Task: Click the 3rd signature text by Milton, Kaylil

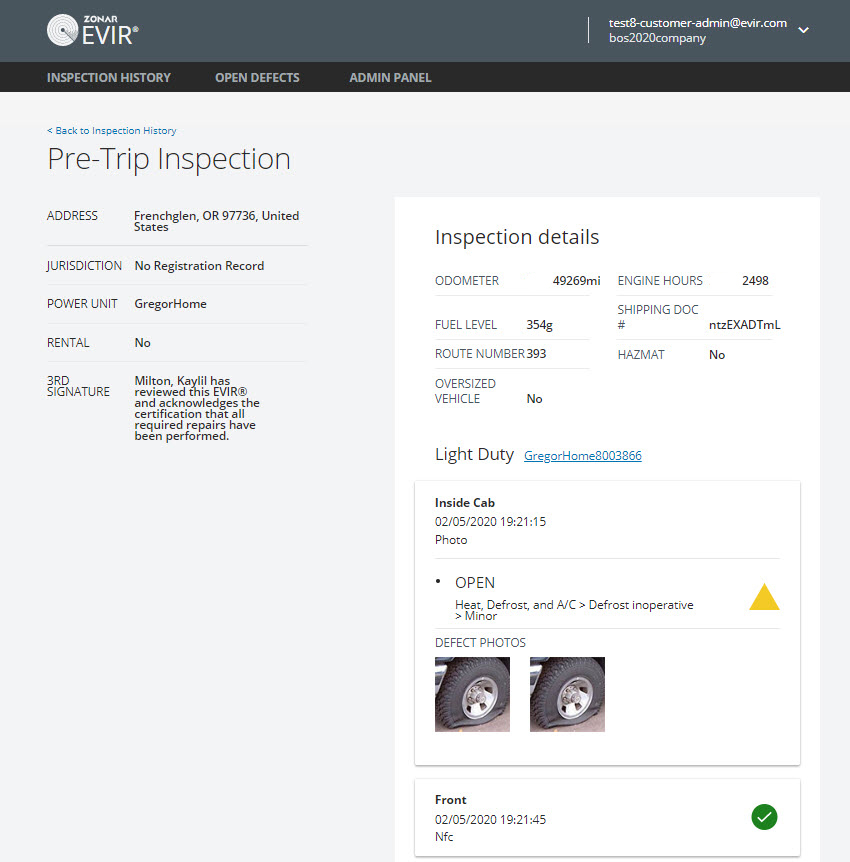Action: [x=197, y=408]
